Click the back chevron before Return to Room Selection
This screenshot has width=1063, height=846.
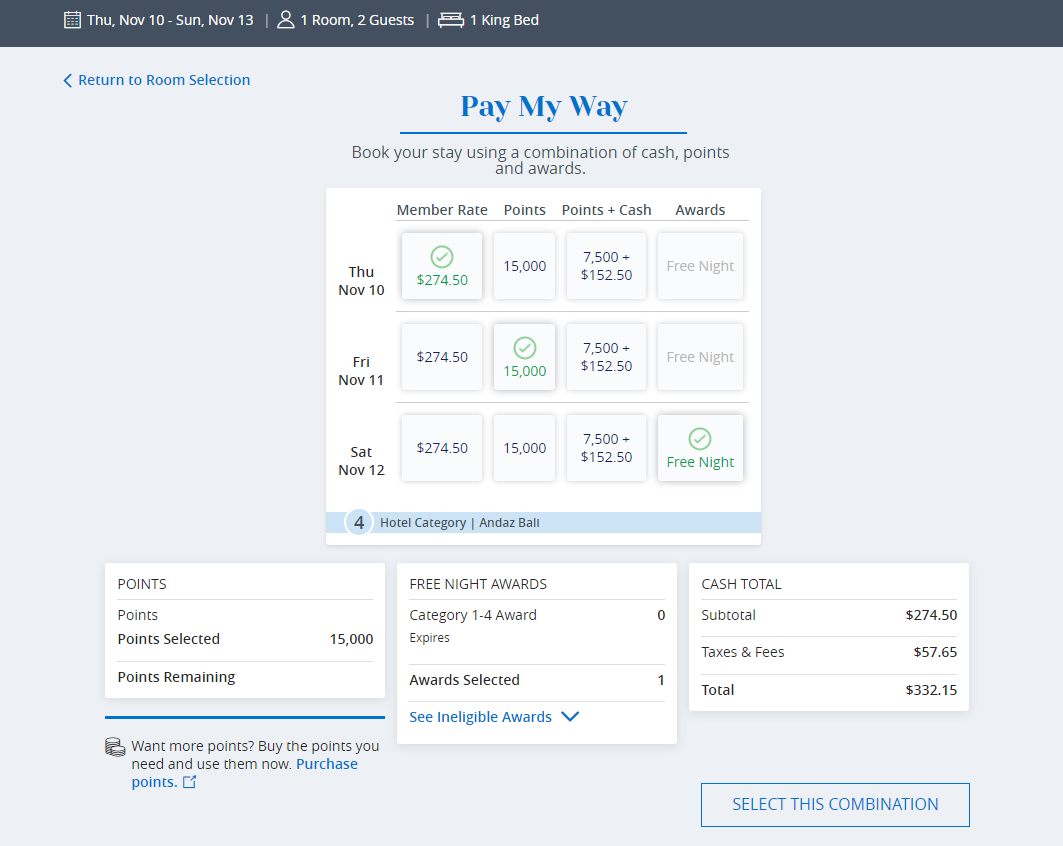67,81
